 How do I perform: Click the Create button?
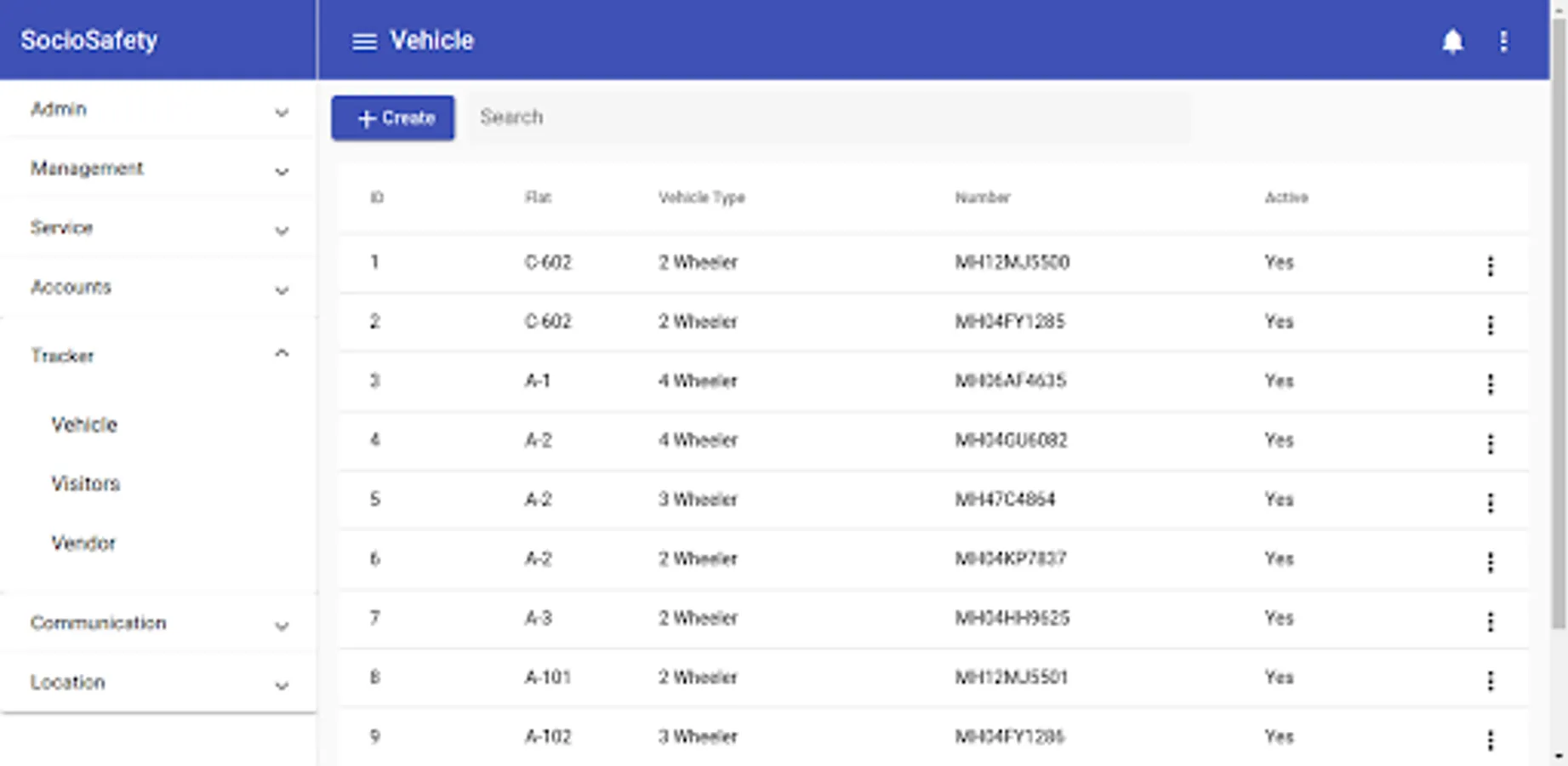point(393,117)
